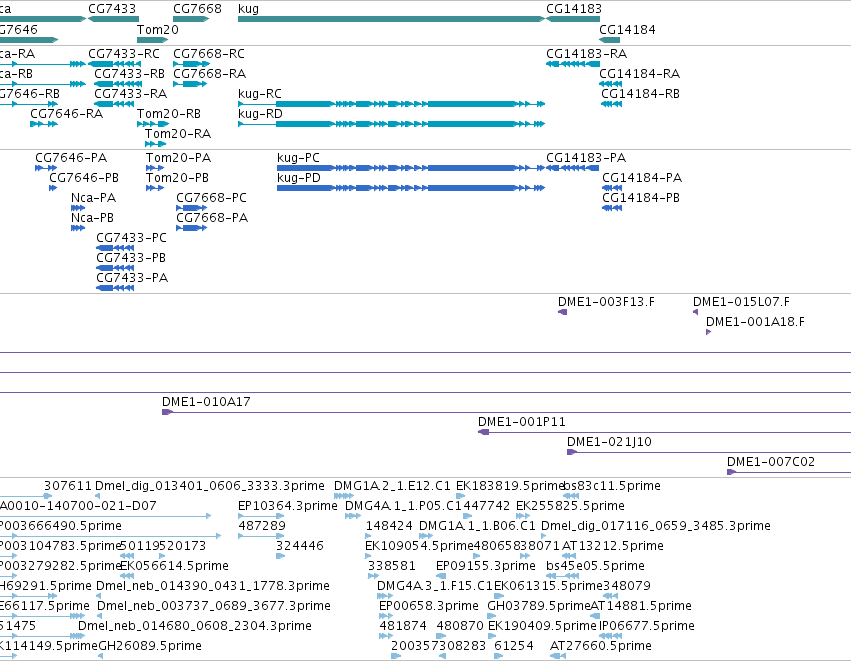Select protein CG7433-PA
Screen dimensions: 851x661
115,288
